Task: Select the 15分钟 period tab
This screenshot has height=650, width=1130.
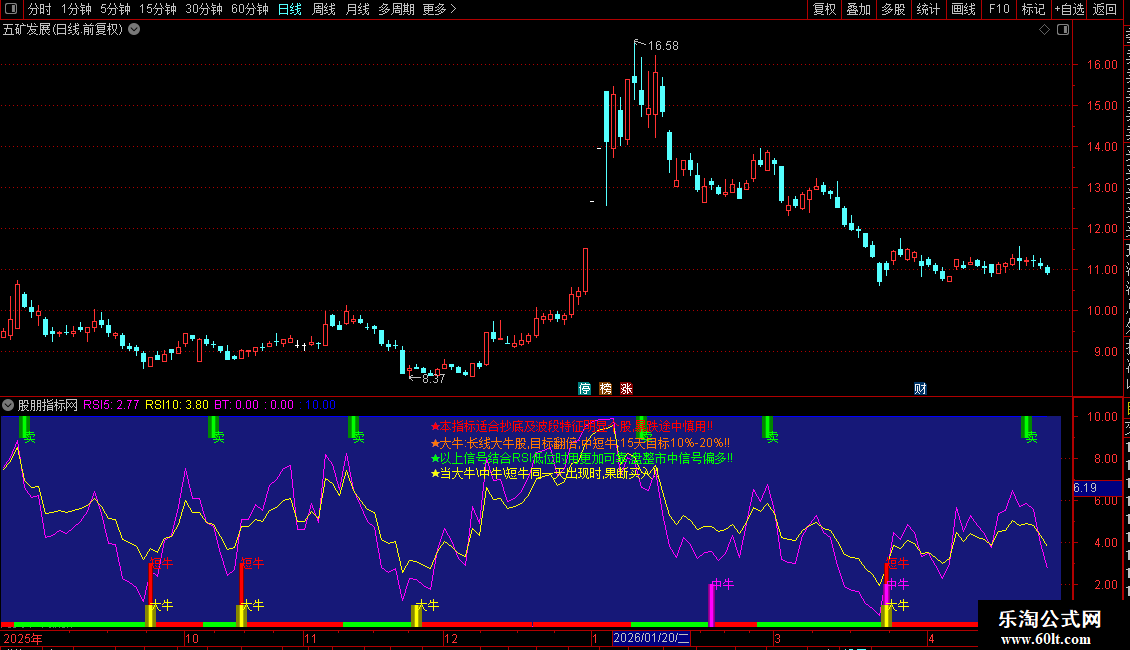Action: click(158, 9)
